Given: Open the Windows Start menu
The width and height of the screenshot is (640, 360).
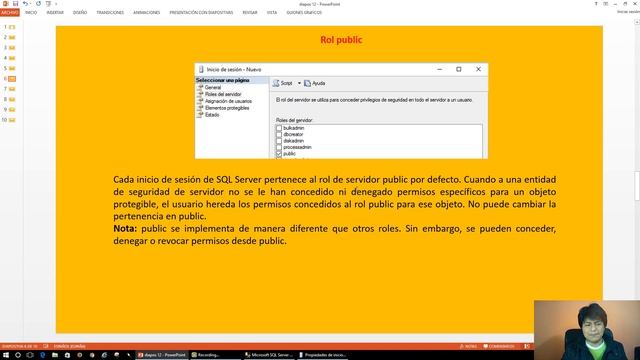Looking at the screenshot, I should click(x=6, y=355).
